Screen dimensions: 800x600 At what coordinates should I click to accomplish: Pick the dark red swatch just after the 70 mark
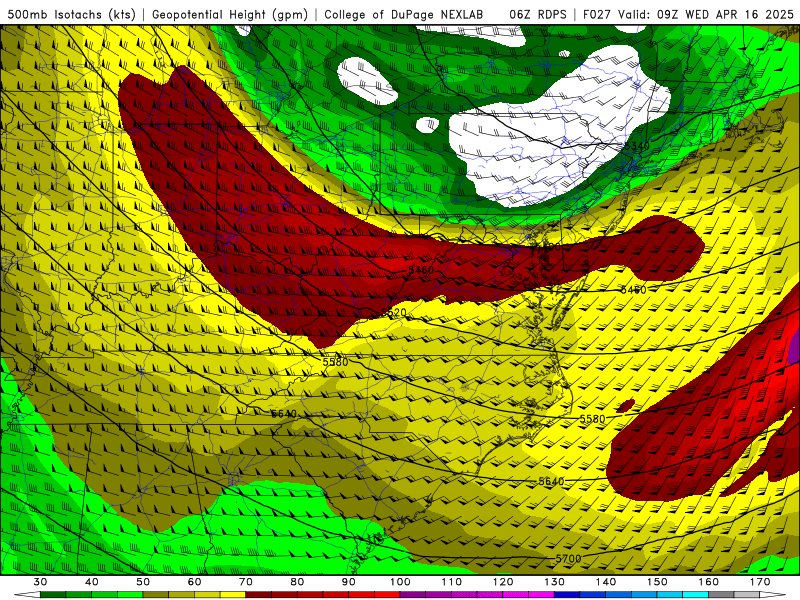point(259,595)
